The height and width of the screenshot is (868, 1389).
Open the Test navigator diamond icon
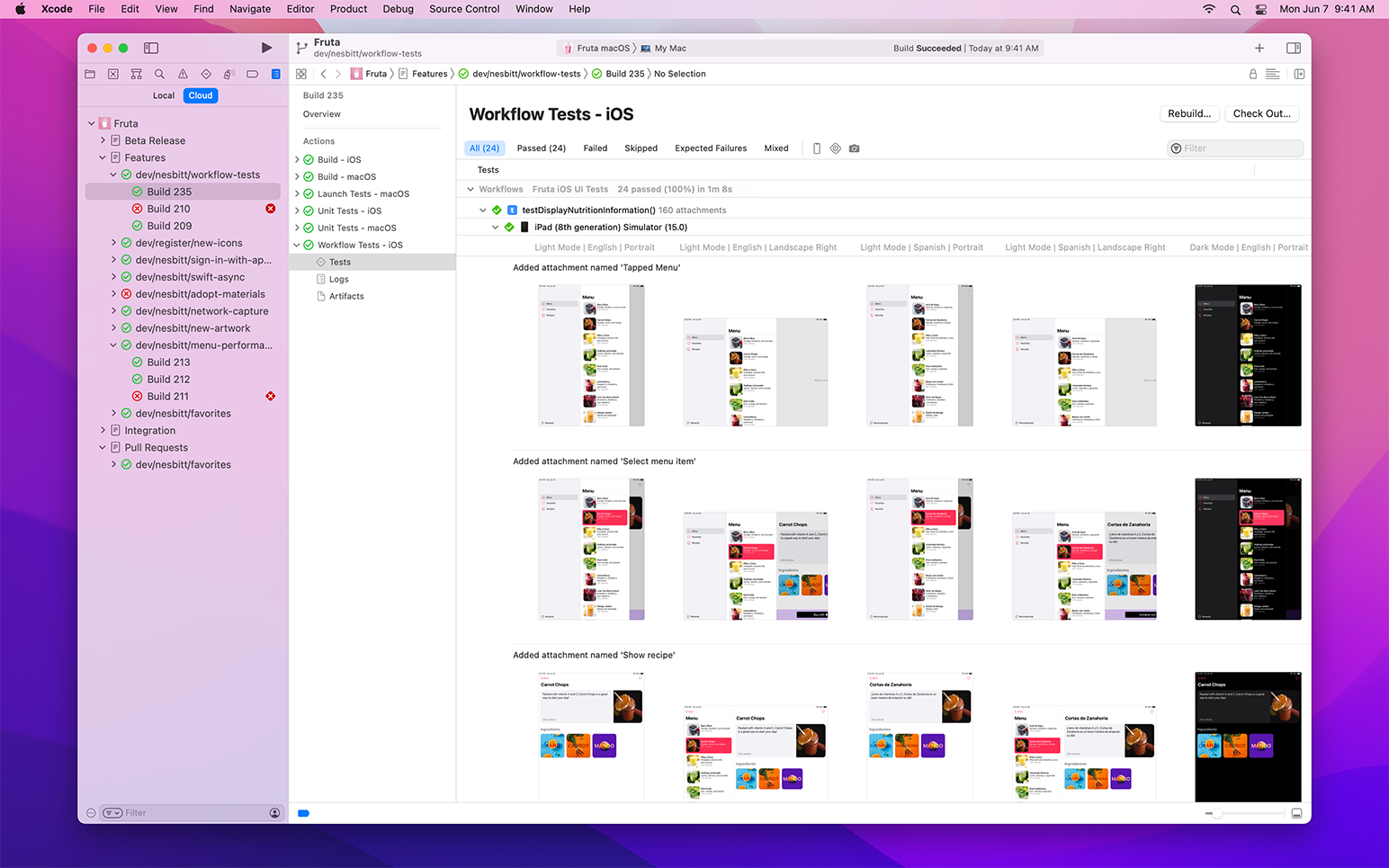pyautogui.click(x=206, y=74)
